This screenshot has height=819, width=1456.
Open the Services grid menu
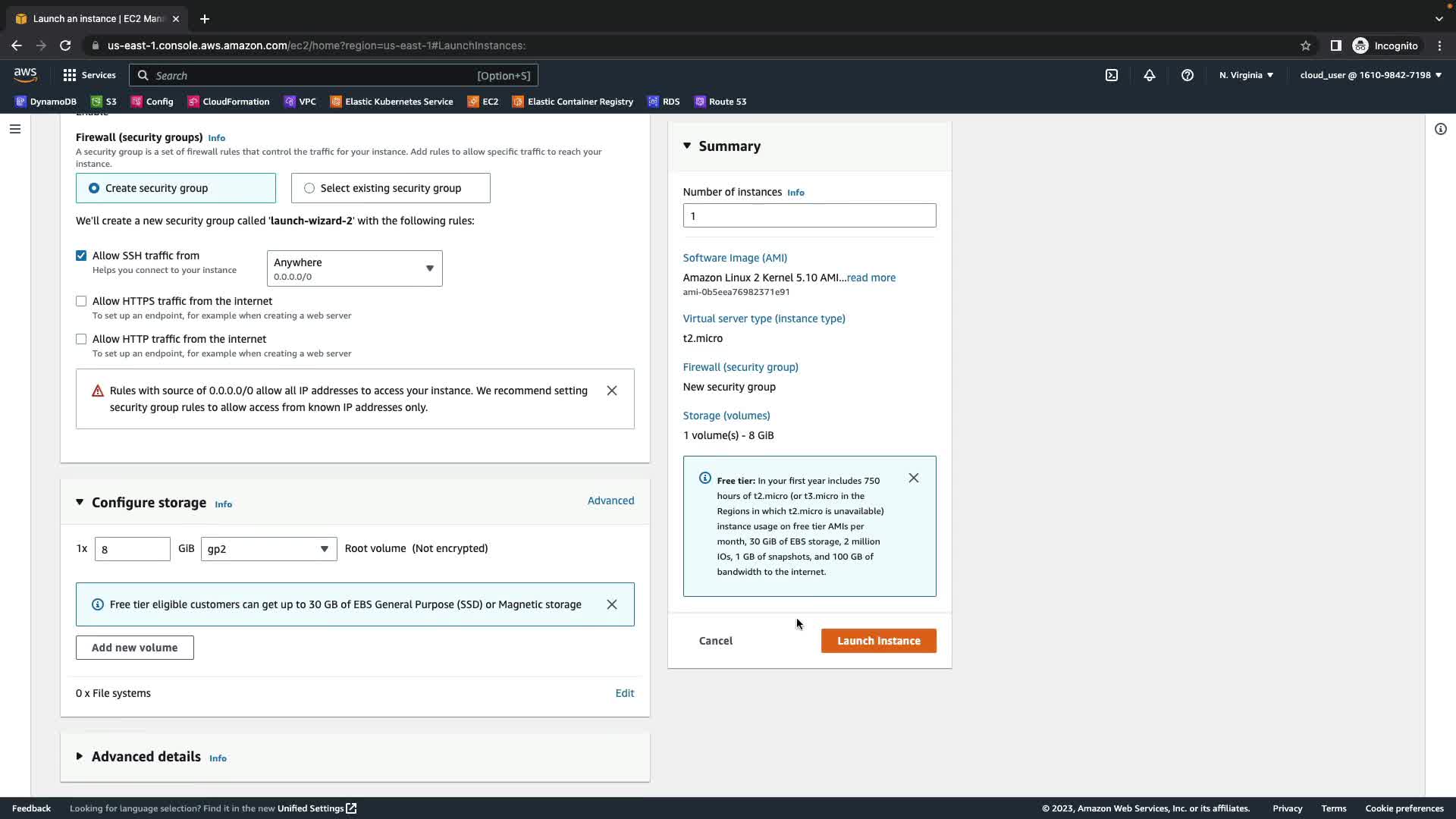[89, 75]
